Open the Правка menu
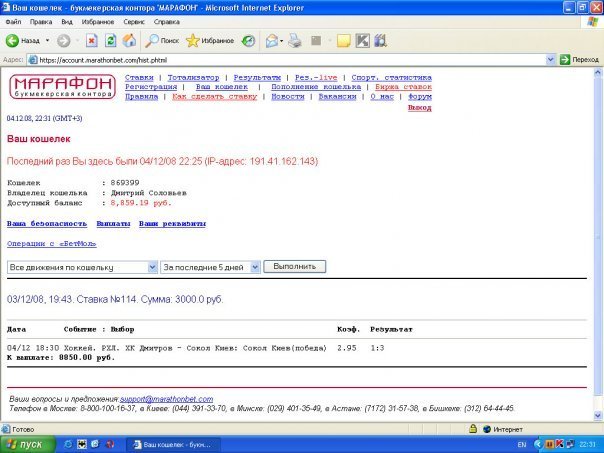Screen dimensions: 604x453 pos(41,22)
